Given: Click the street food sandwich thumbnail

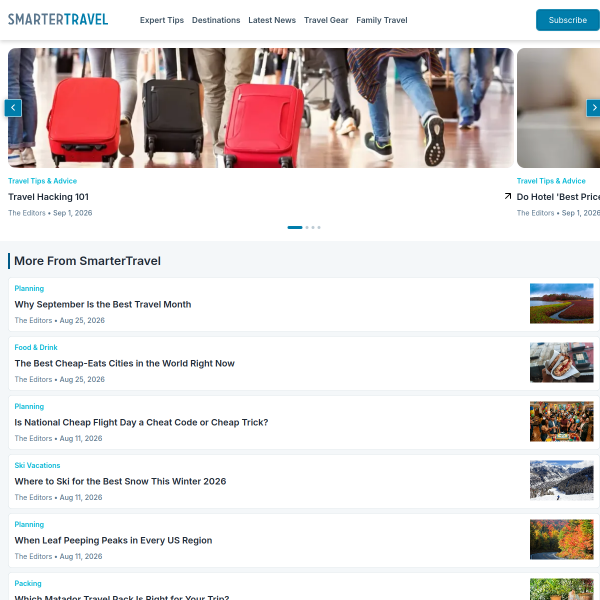Looking at the screenshot, I should point(561,362).
